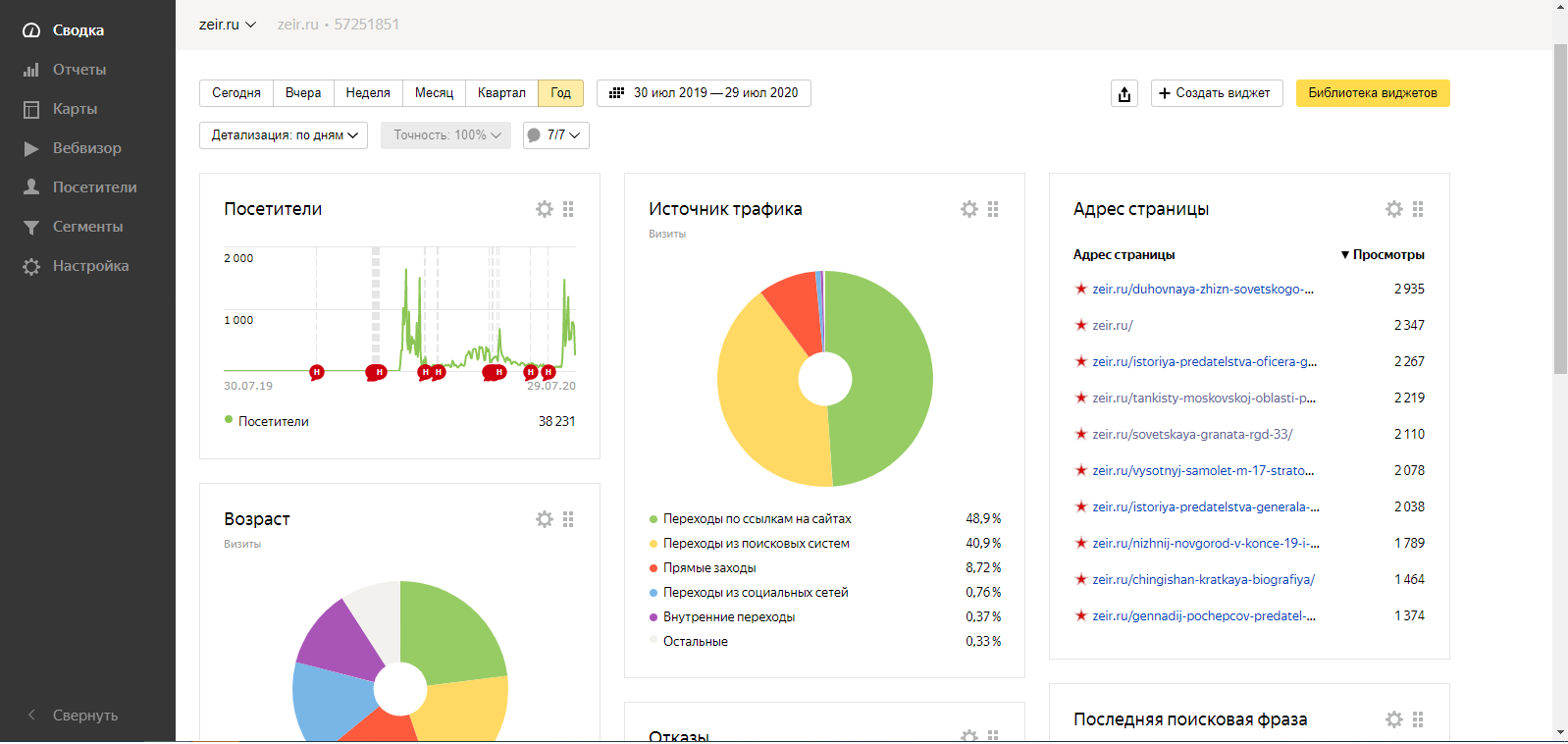Open settings gear of Посетители widget

click(x=545, y=209)
